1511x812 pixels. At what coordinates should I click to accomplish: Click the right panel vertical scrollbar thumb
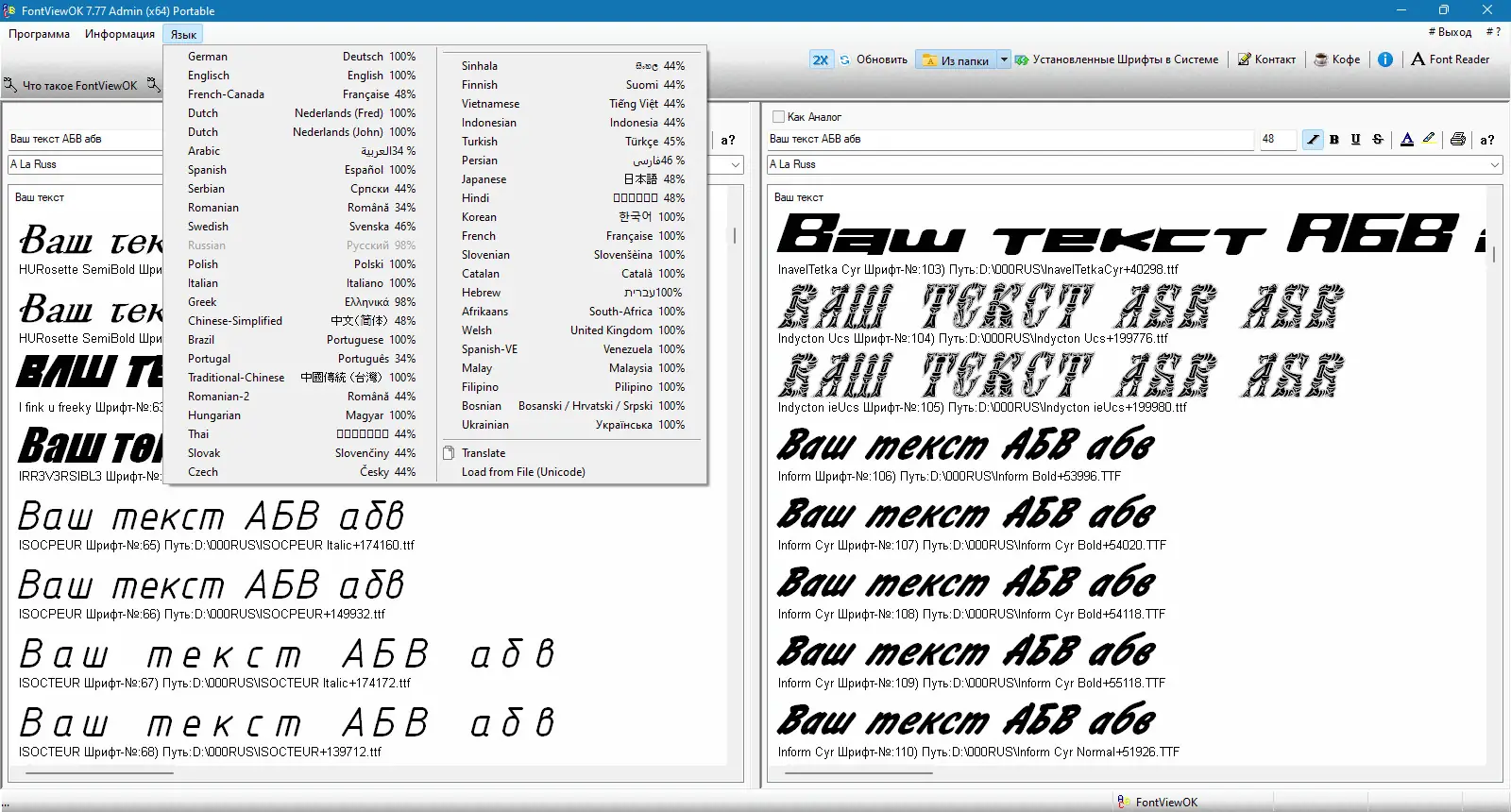pos(1494,256)
